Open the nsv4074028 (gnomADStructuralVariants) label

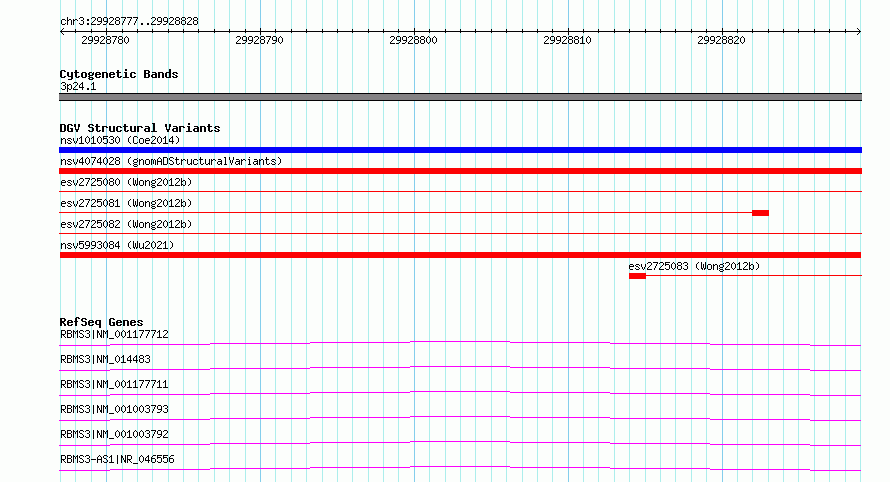(171, 161)
